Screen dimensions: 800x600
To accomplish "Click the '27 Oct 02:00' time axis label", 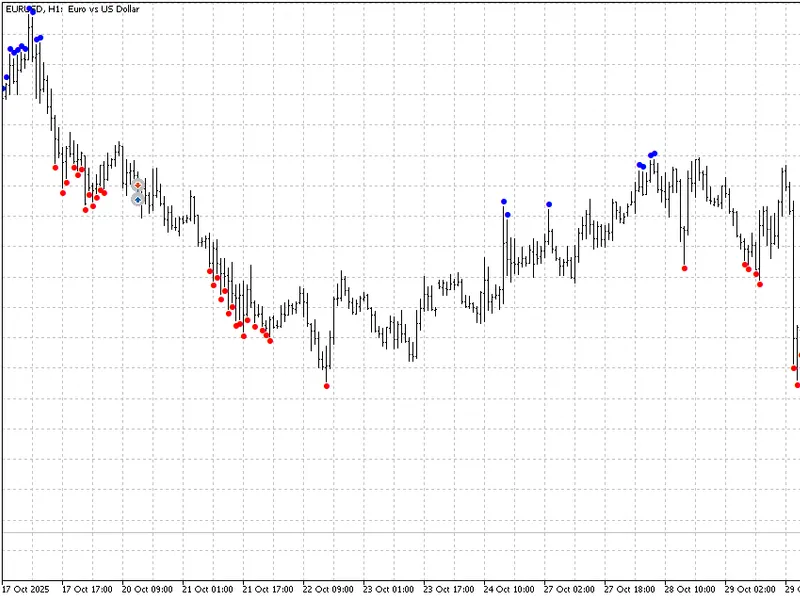I will (569, 589).
